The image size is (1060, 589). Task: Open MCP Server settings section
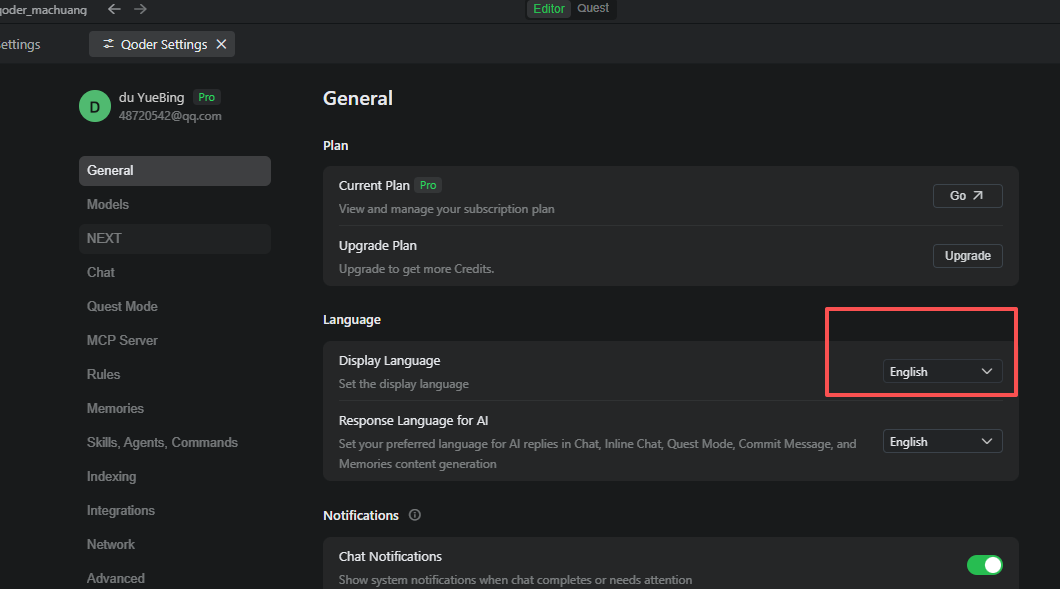(x=174, y=340)
